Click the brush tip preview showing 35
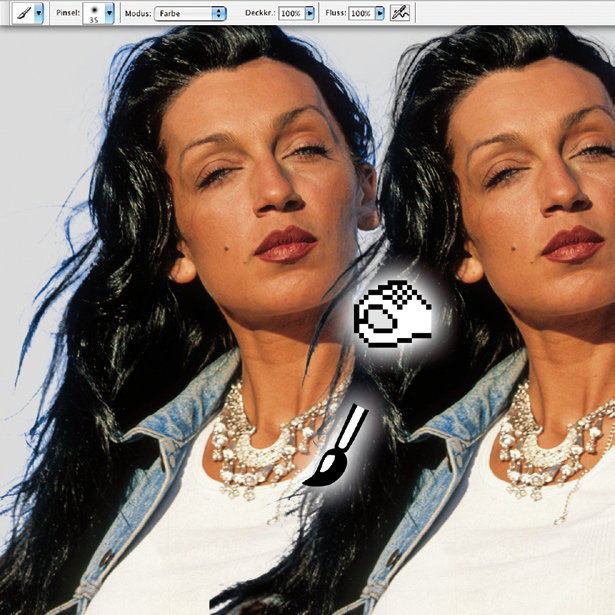 tap(93, 13)
